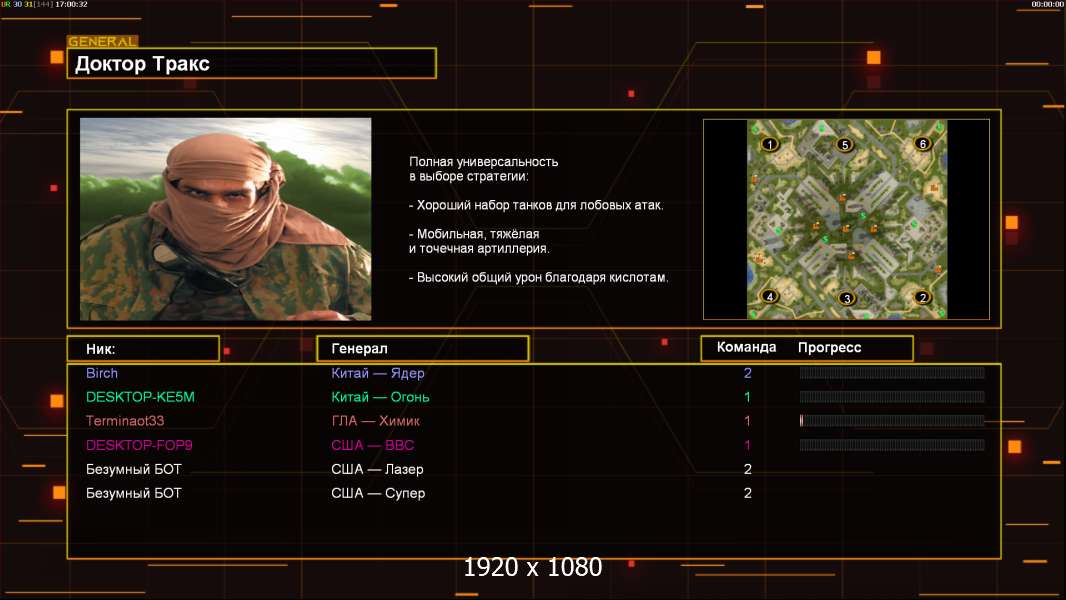Viewport: 1066px width, 600px height.
Task: Click general 'США — Лазер'
Action: point(377,469)
